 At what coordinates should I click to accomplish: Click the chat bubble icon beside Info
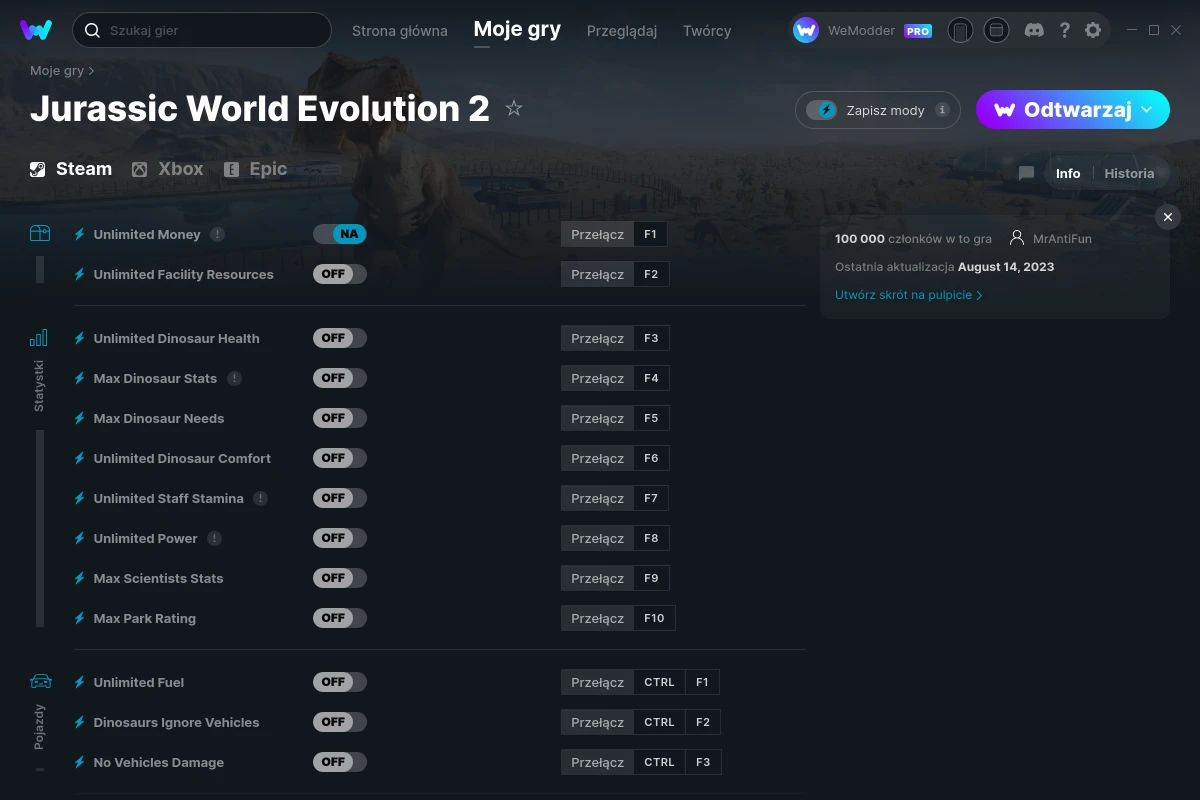[x=1026, y=173]
